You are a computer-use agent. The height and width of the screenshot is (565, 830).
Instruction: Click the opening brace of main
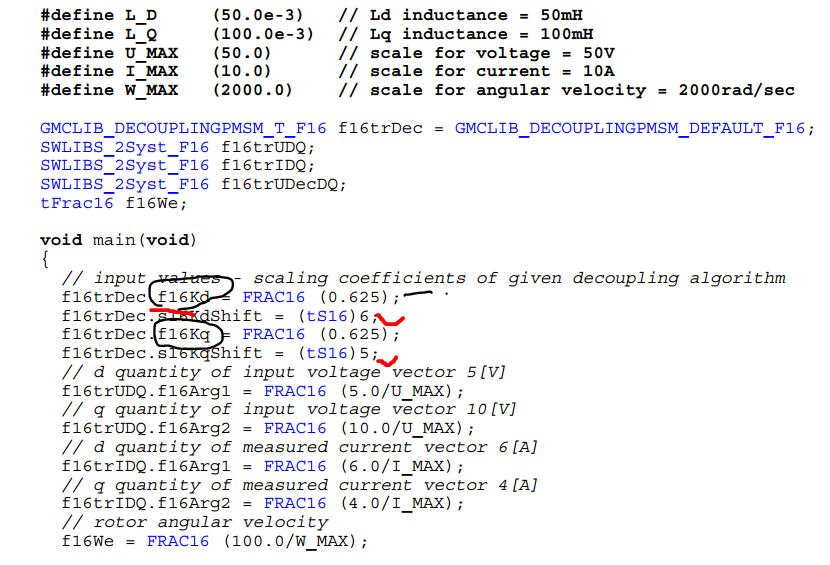[45, 259]
